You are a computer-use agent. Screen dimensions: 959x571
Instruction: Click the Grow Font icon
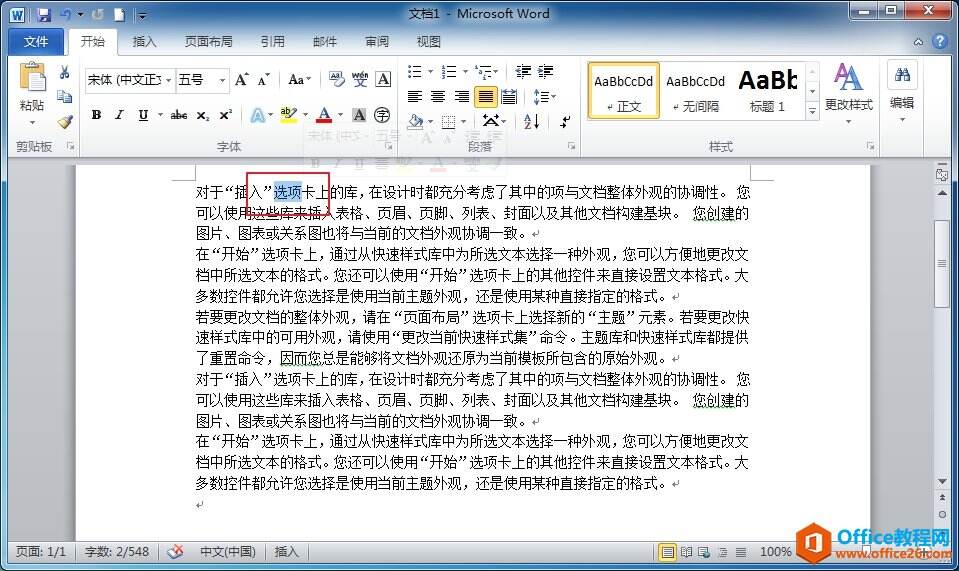[241, 79]
